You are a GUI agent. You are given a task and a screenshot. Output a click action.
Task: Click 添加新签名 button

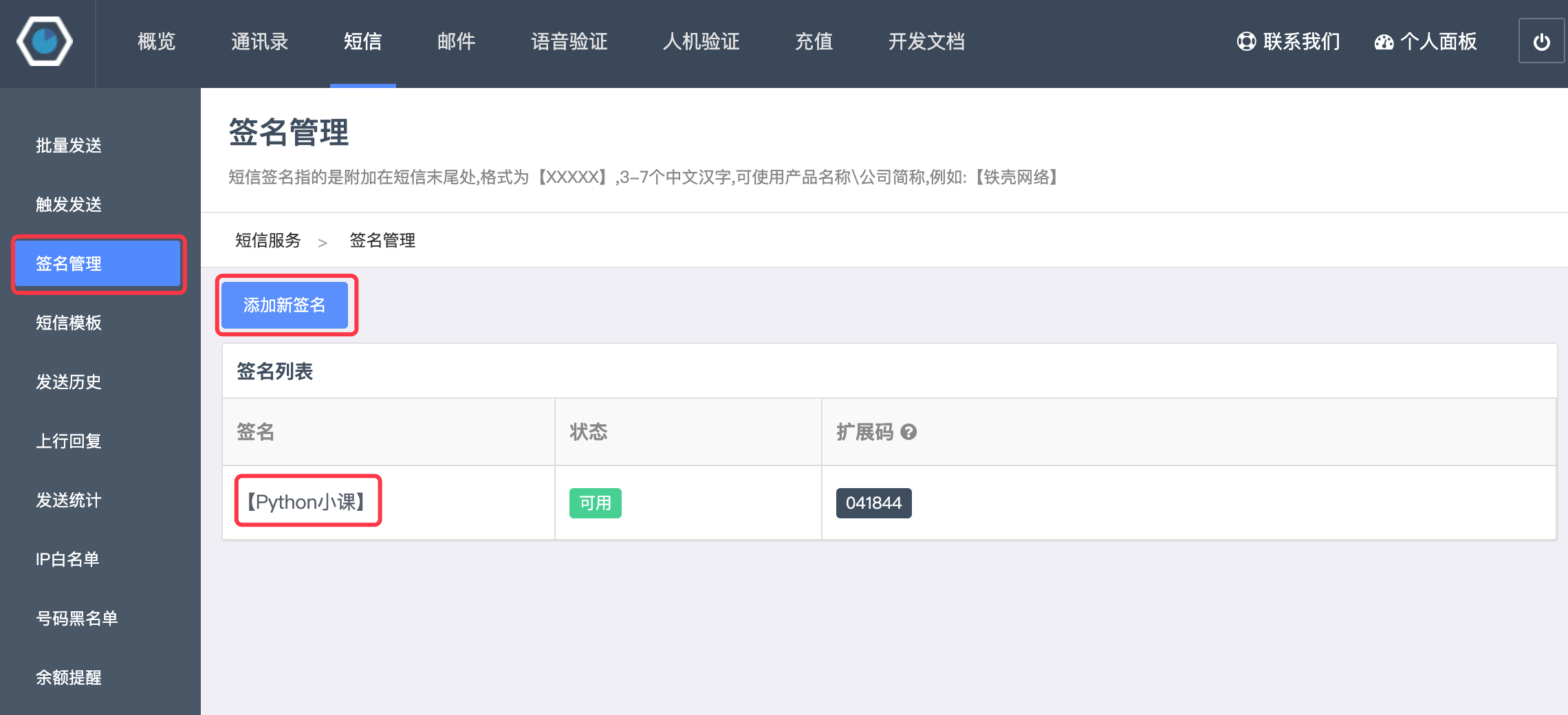[285, 305]
